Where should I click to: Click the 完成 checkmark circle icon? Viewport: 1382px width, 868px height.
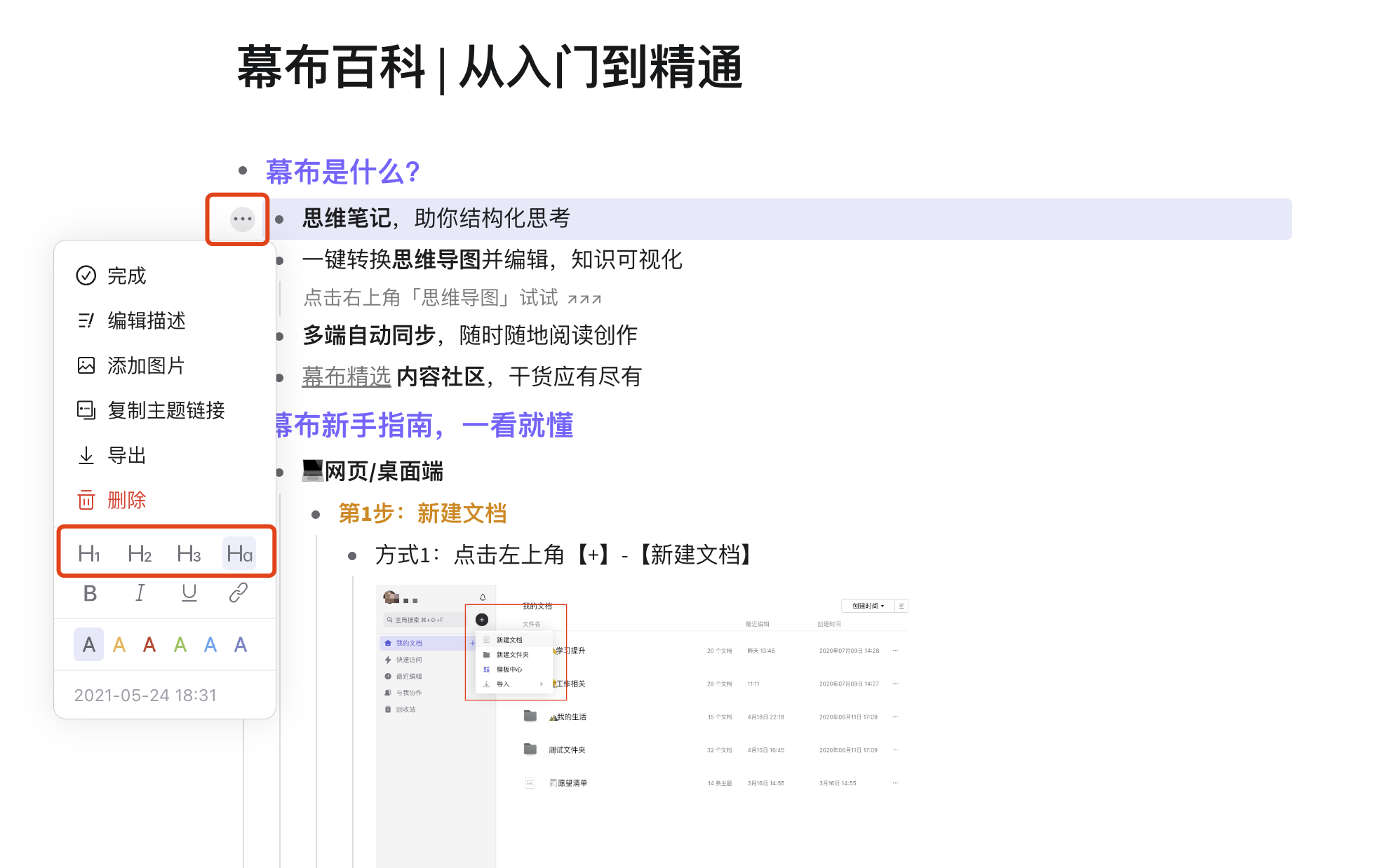86,276
